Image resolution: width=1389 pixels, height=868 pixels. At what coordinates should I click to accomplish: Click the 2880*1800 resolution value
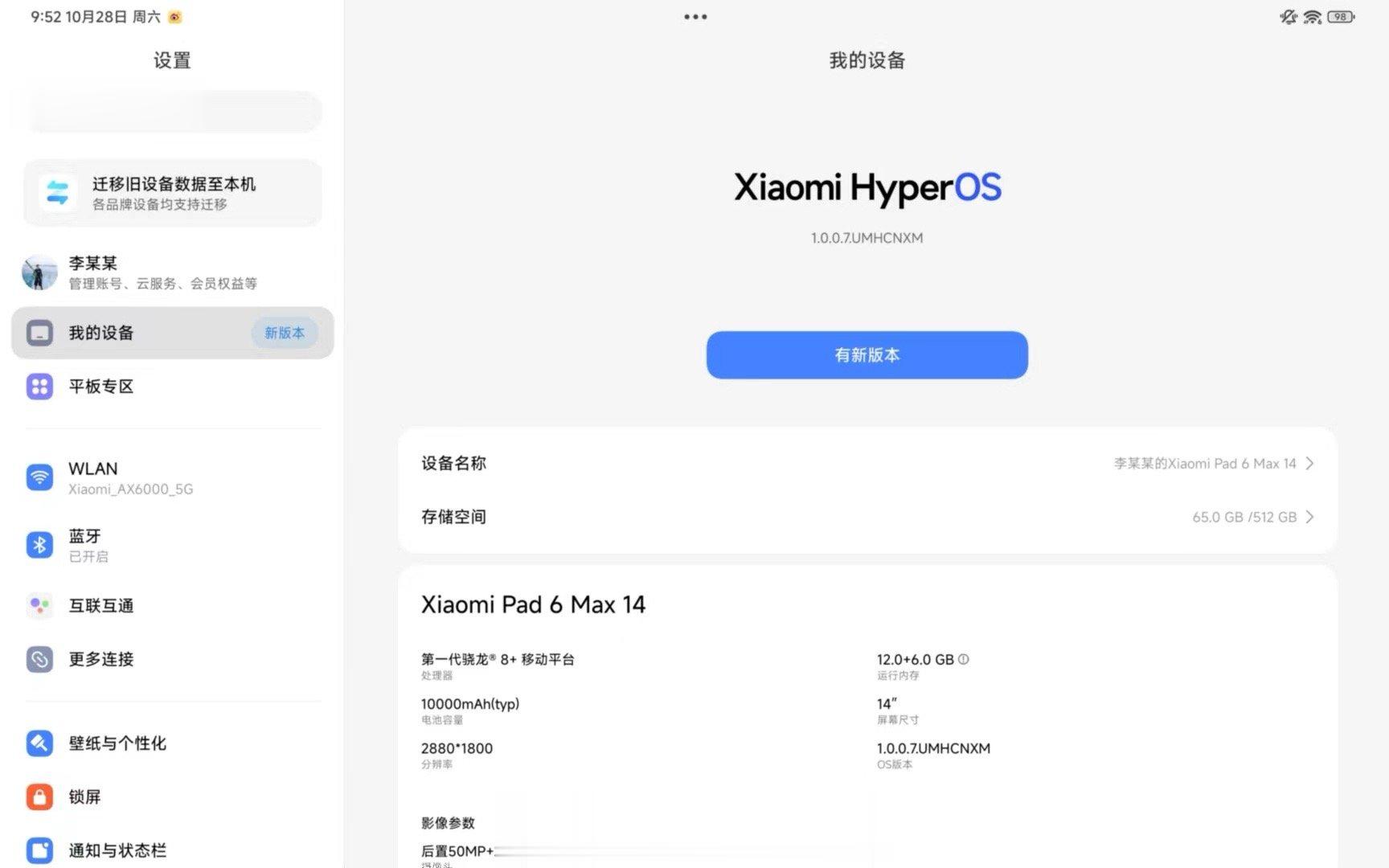pyautogui.click(x=457, y=748)
